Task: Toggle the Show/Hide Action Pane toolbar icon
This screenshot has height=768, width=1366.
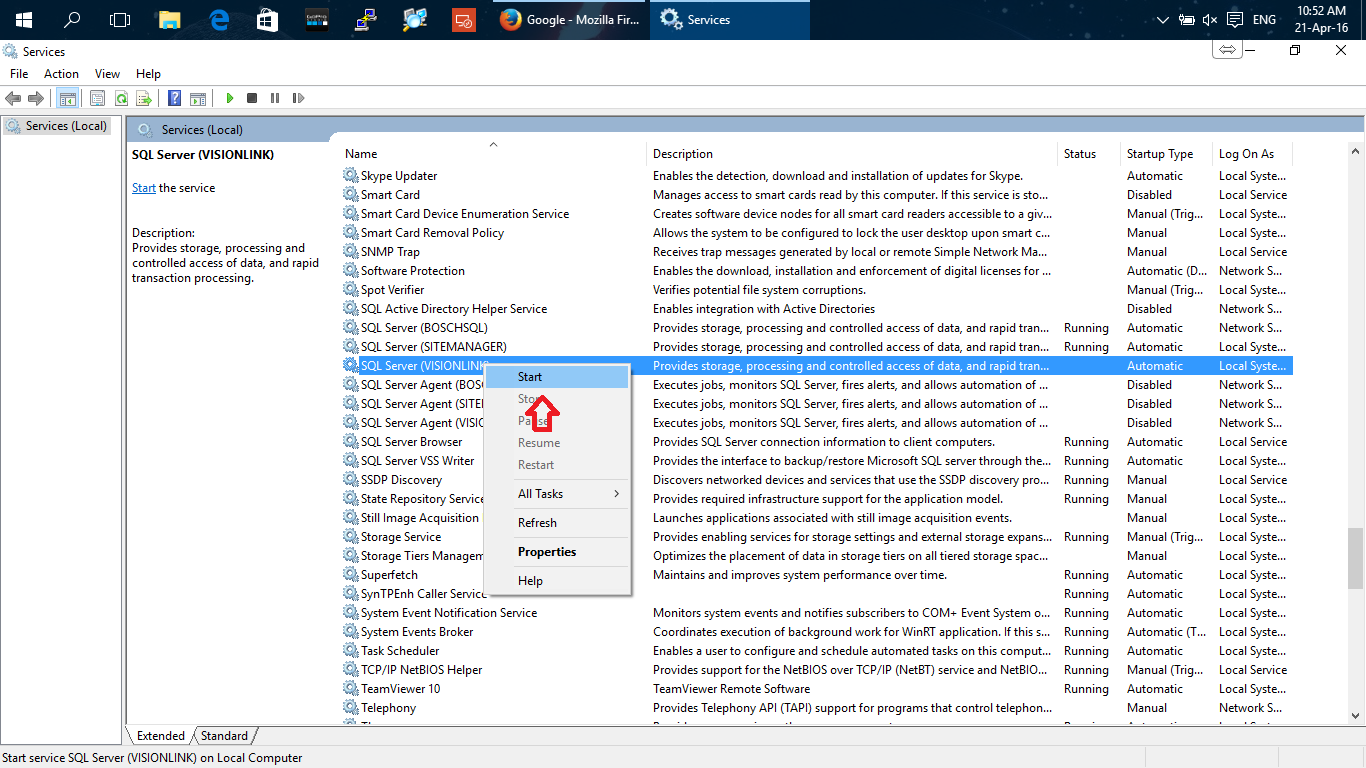Action: pos(198,98)
